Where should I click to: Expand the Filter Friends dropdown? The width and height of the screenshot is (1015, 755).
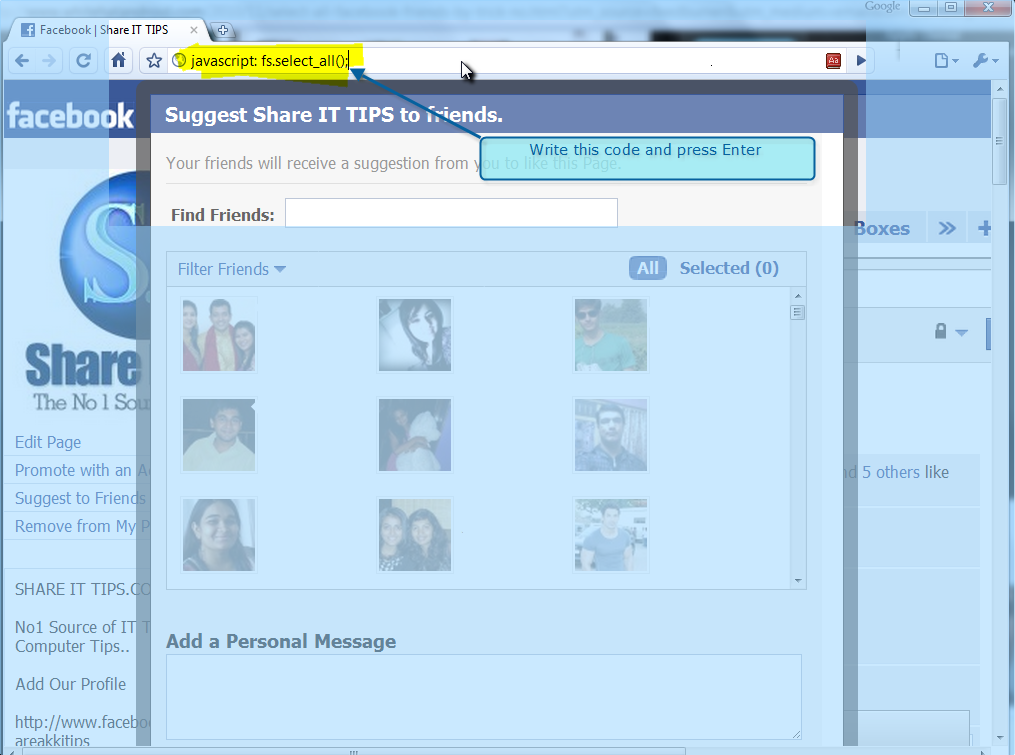pyautogui.click(x=232, y=269)
